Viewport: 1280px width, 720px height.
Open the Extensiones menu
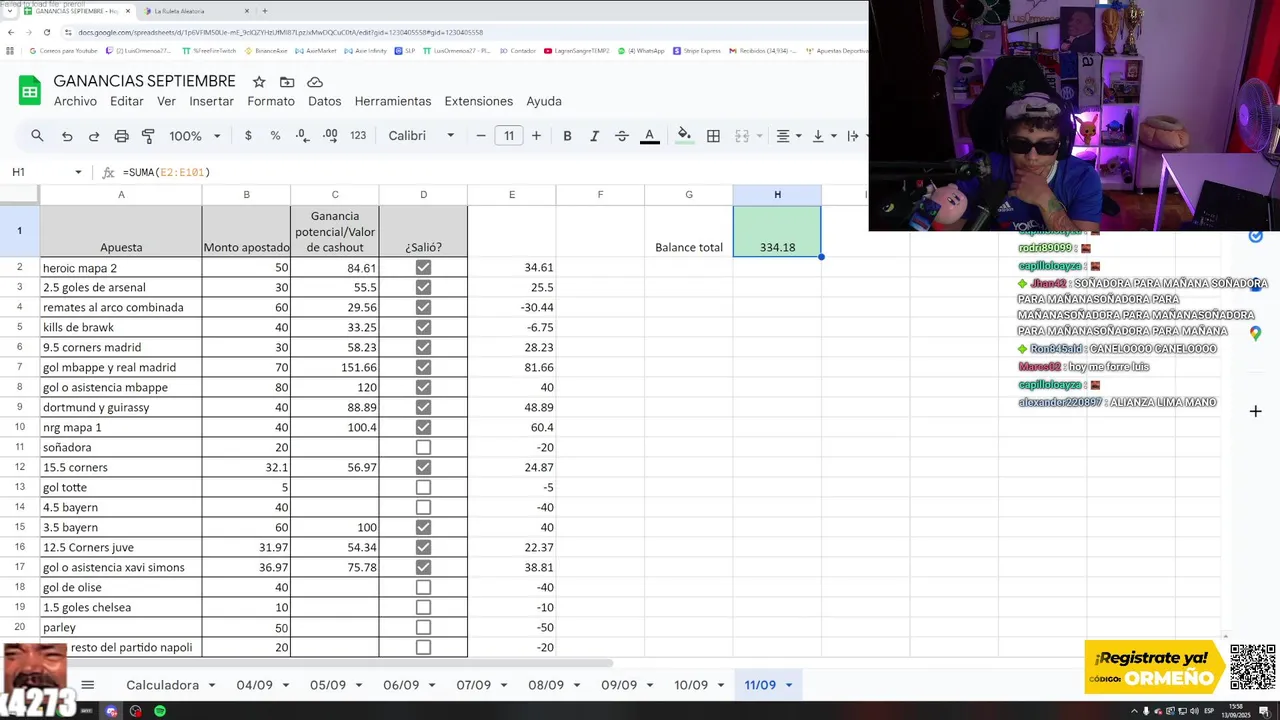479,101
